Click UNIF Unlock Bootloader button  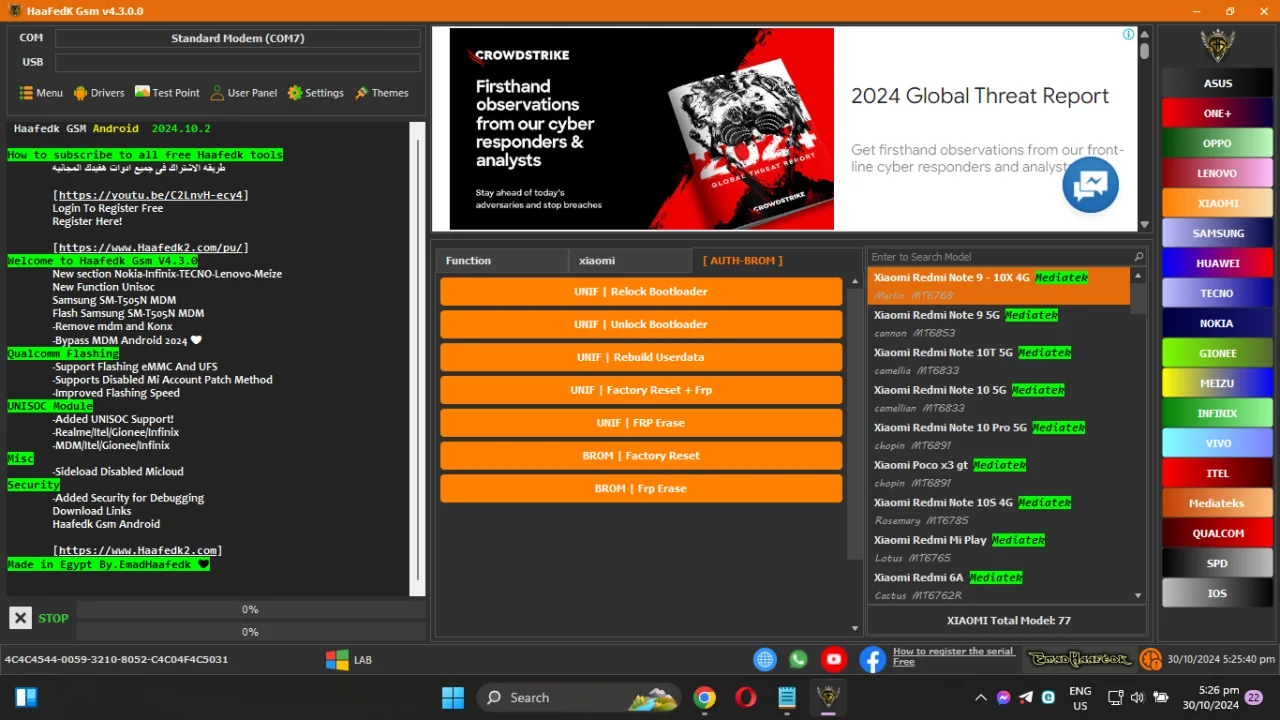(641, 325)
